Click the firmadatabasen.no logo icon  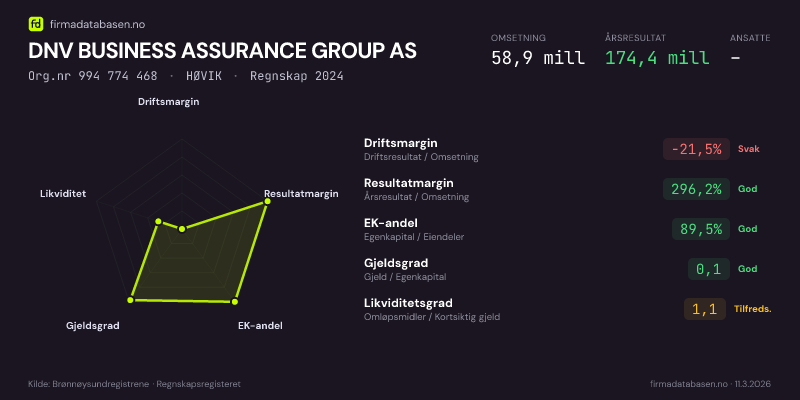tap(37, 22)
